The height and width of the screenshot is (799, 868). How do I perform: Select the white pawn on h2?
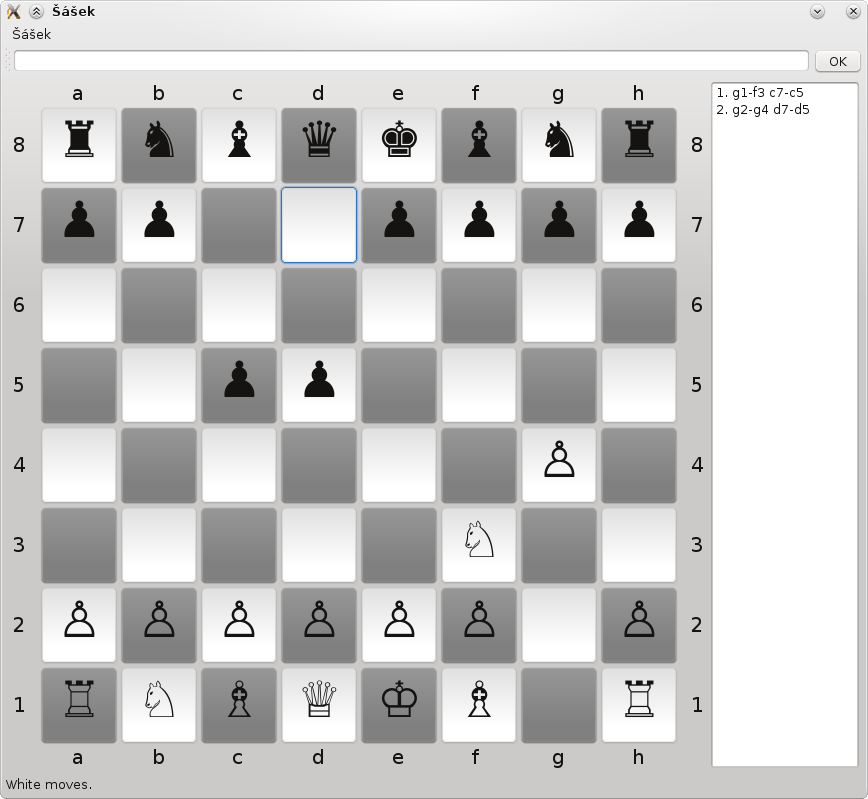639,625
